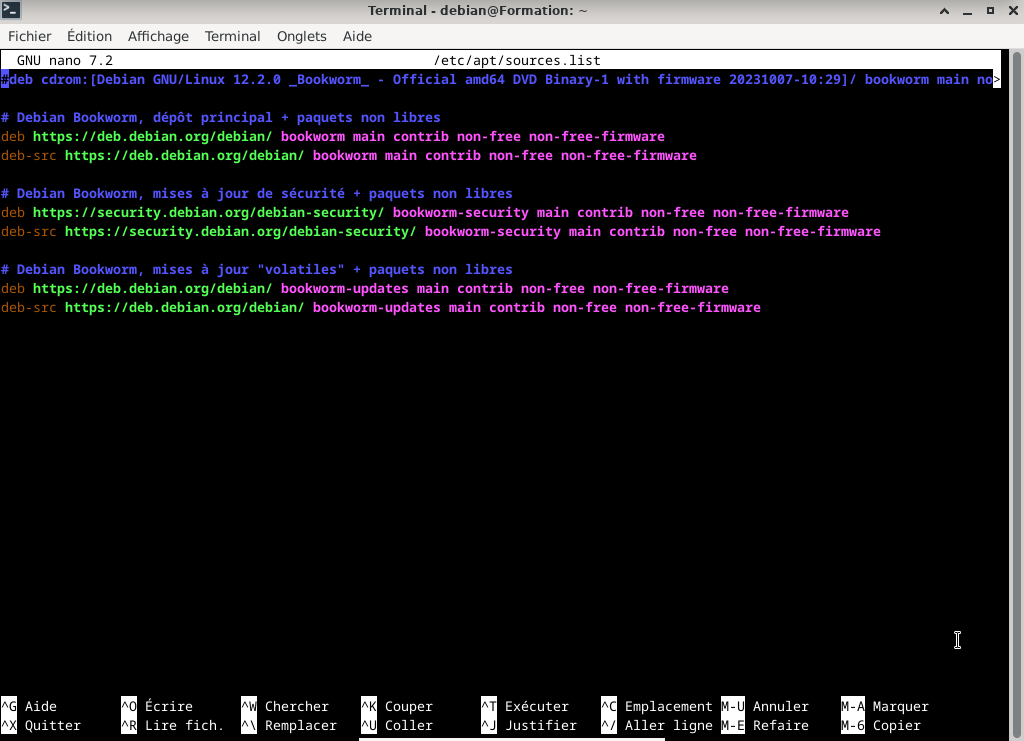
Task: Click the ^X Quitter shortcut hint
Action: [41, 725]
